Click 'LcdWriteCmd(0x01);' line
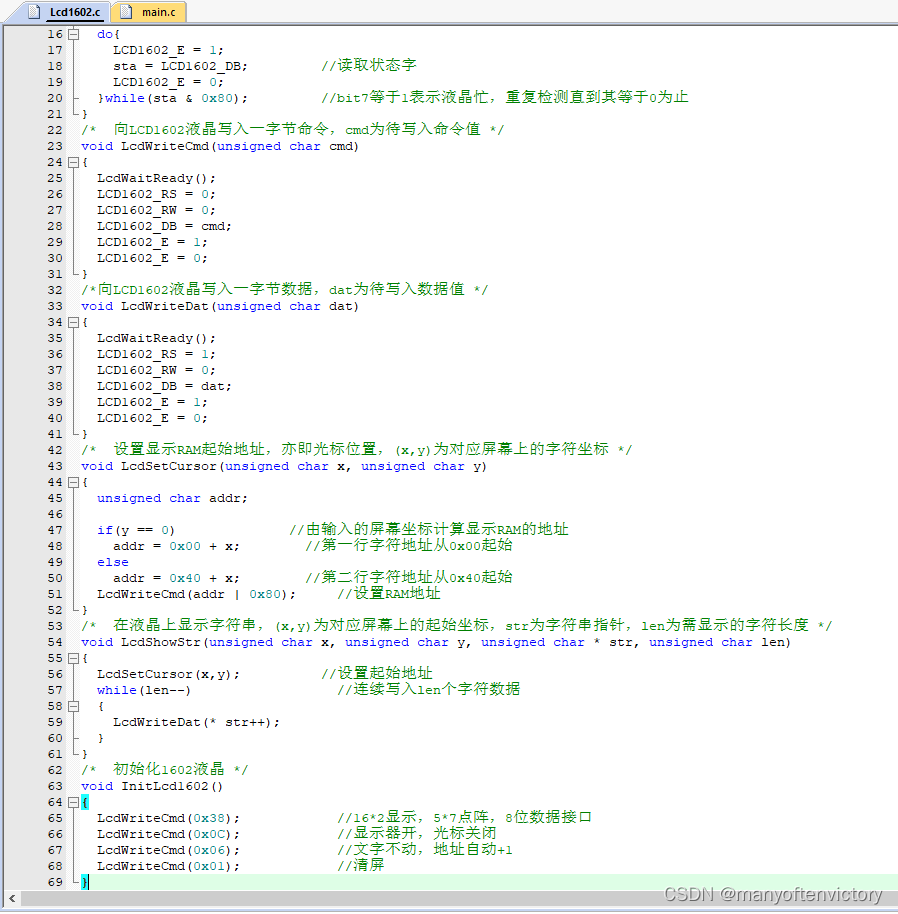The height and width of the screenshot is (914, 898). click(168, 866)
